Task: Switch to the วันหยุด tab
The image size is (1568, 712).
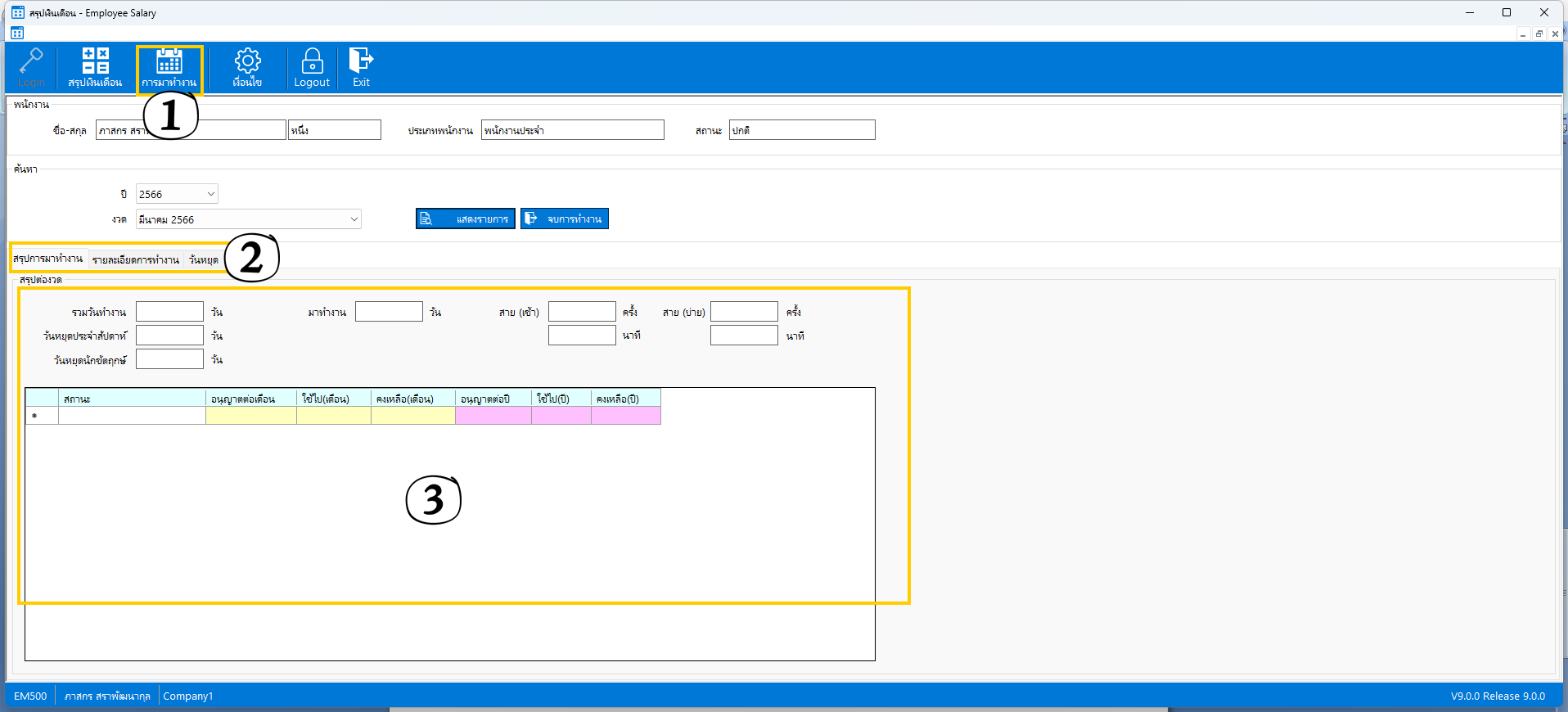Action: pyautogui.click(x=204, y=259)
